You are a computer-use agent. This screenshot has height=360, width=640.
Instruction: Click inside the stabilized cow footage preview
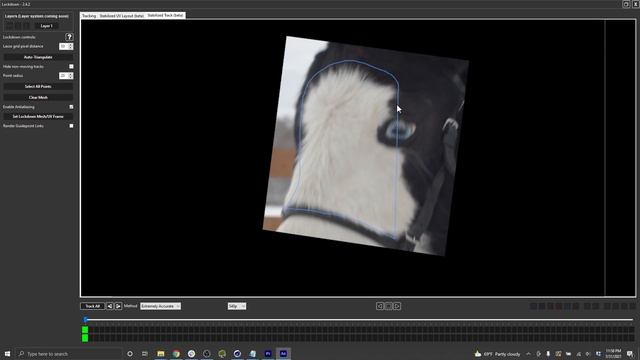pos(366,146)
